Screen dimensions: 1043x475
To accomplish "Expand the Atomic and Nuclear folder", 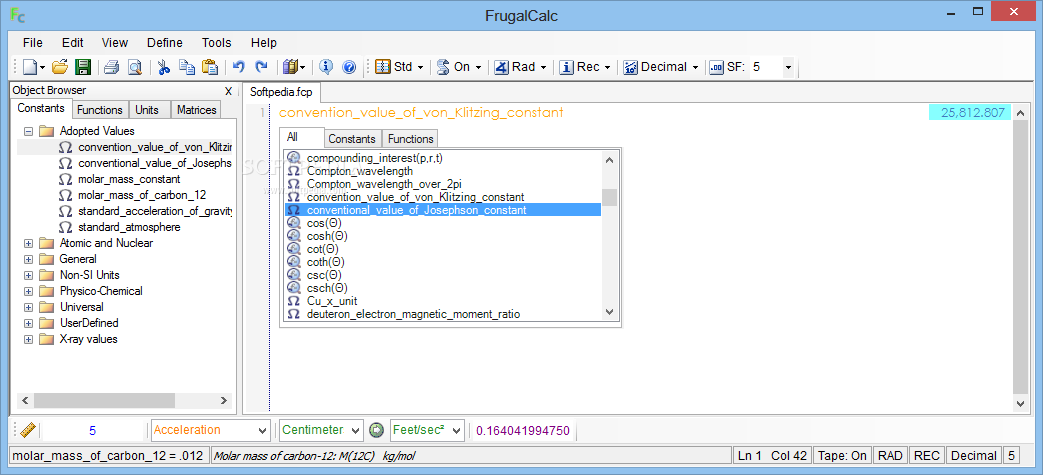I will (x=29, y=243).
